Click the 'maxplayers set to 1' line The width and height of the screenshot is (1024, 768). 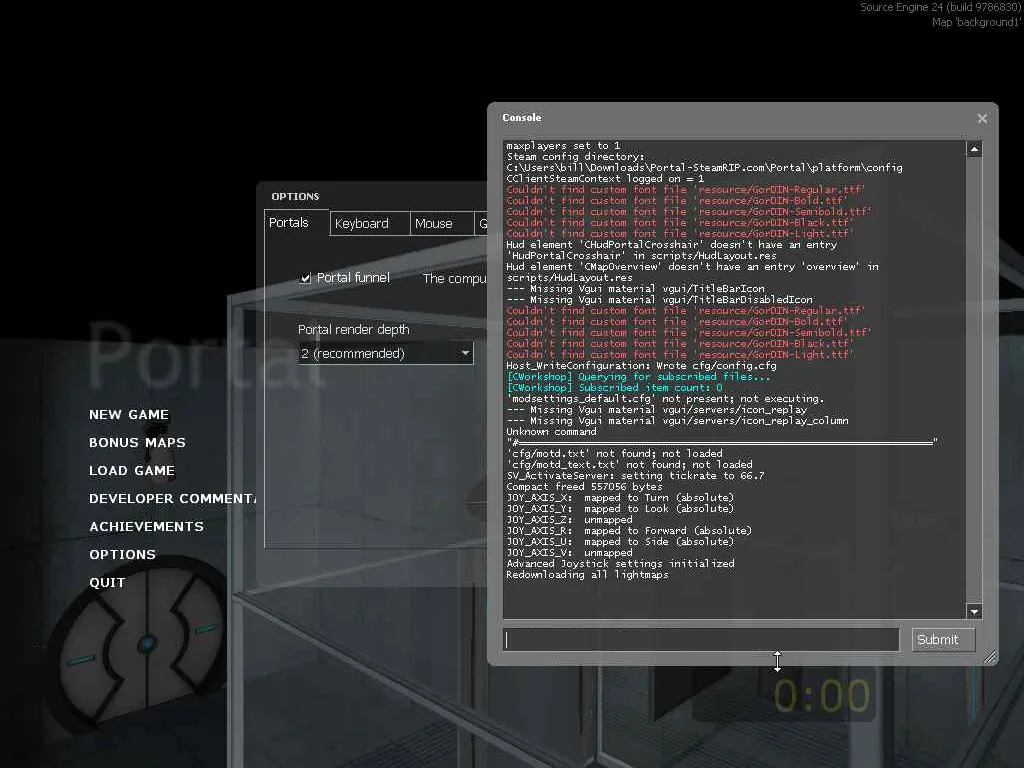(x=563, y=146)
